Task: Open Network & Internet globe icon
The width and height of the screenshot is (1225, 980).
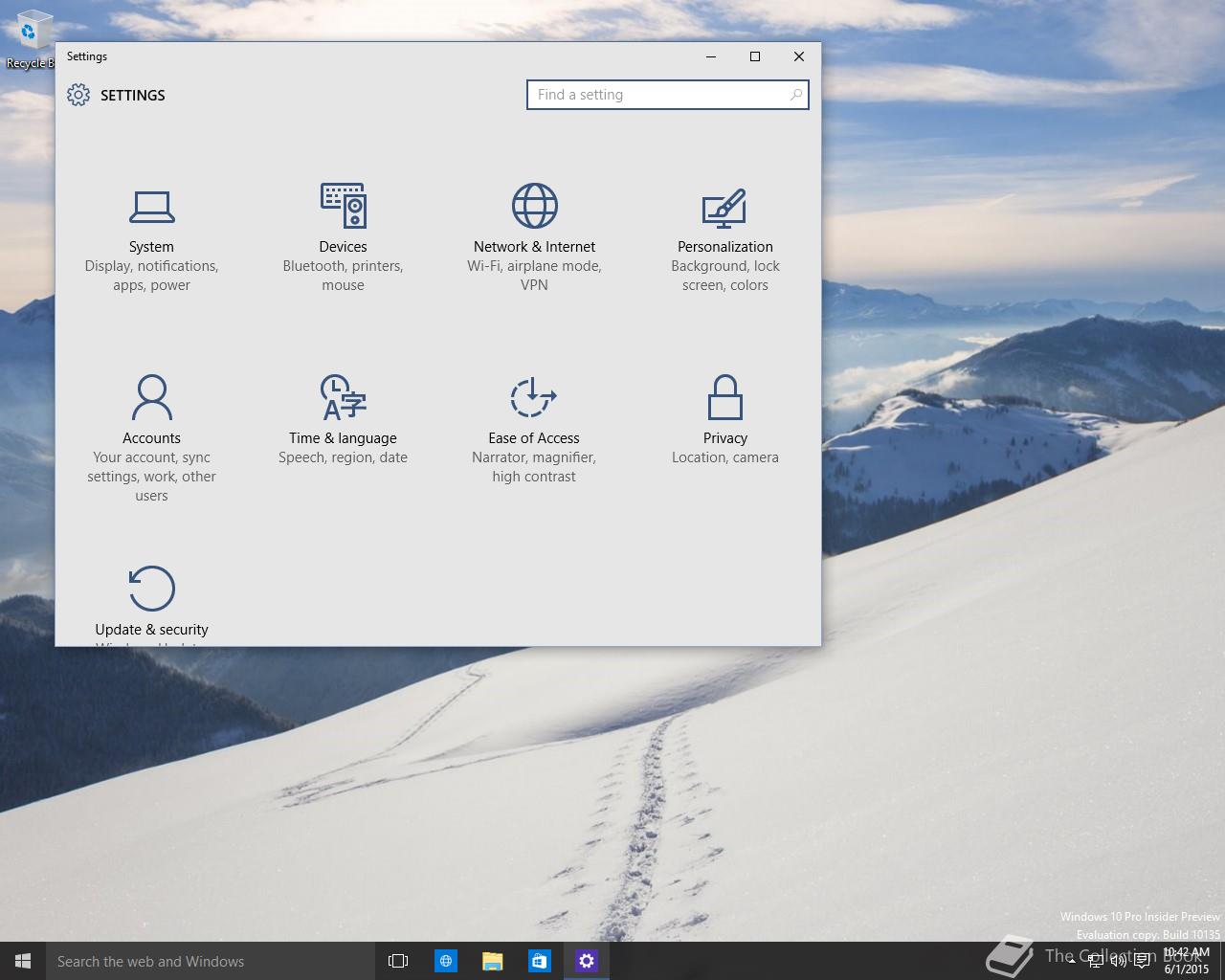Action: [534, 206]
